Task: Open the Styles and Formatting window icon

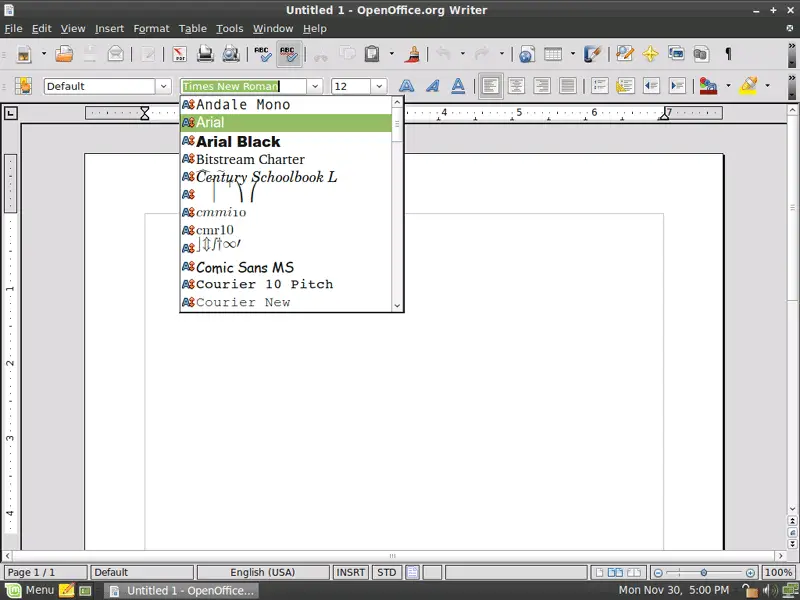Action: tap(23, 86)
